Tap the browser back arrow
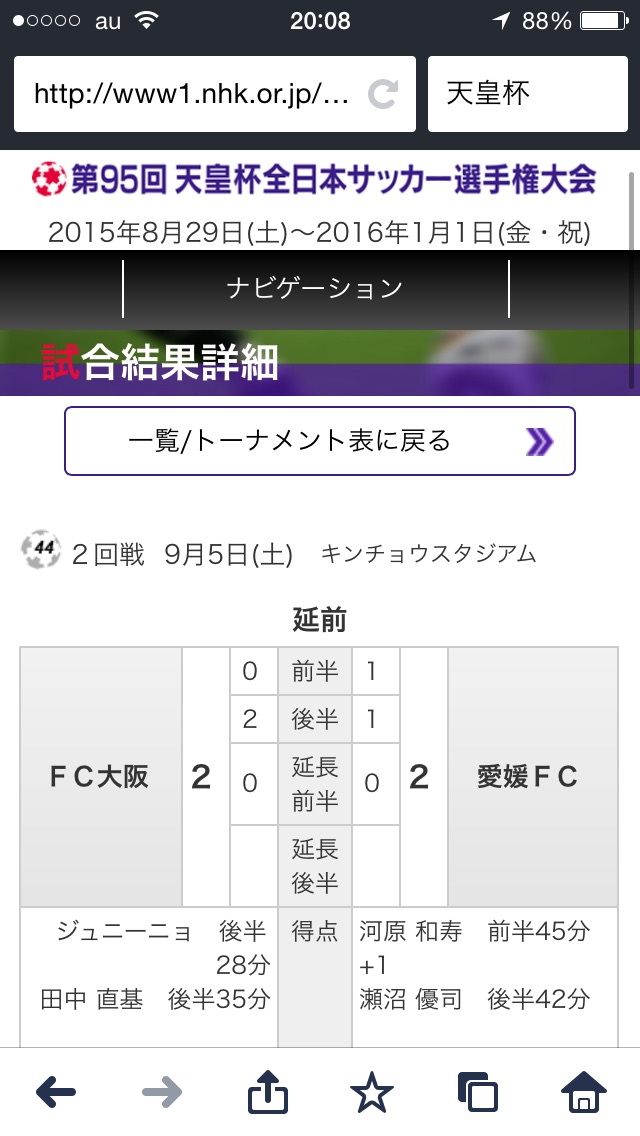The image size is (640, 1136). [56, 1092]
